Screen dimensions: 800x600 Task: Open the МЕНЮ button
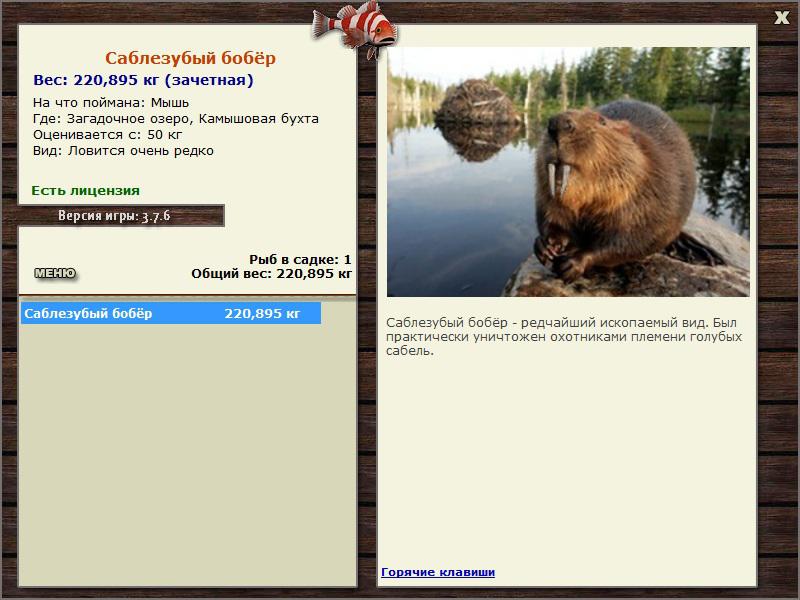point(55,273)
